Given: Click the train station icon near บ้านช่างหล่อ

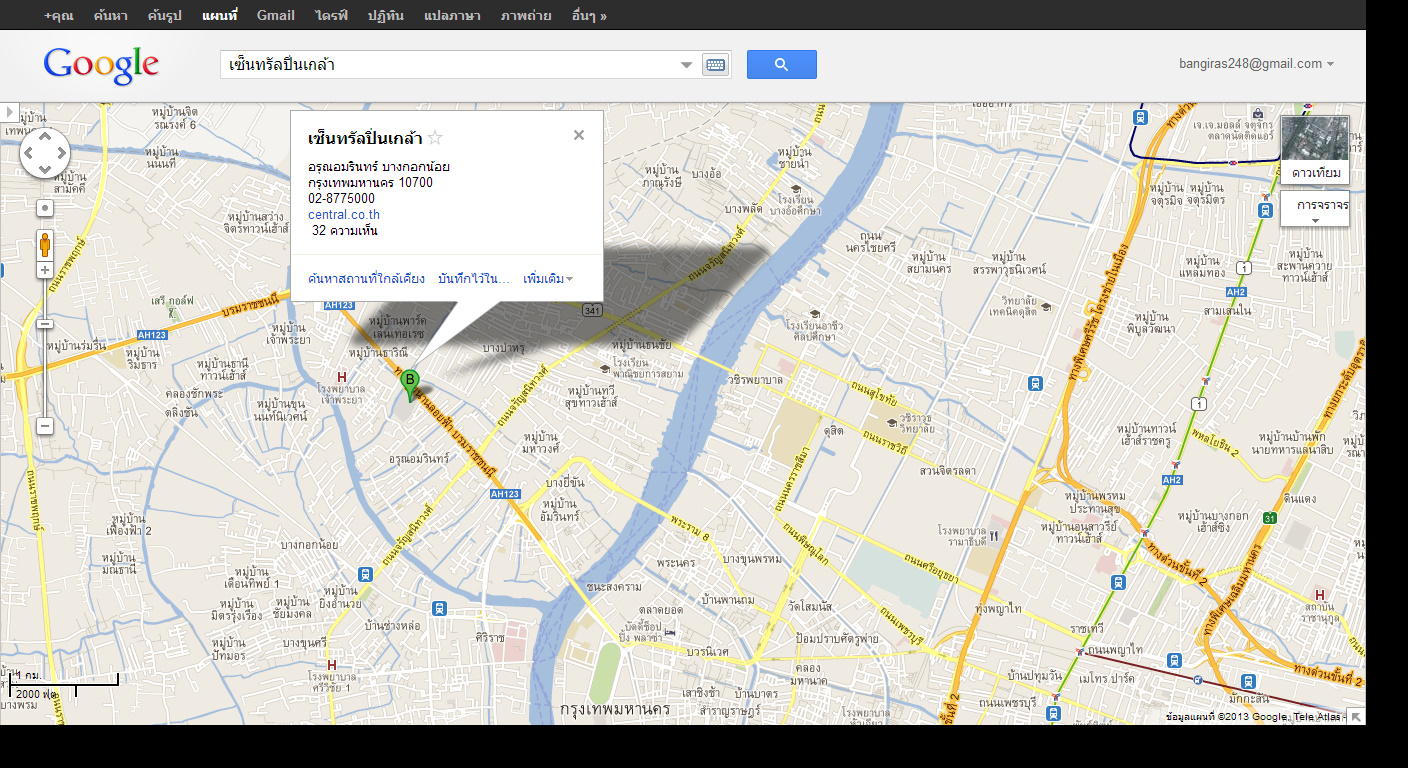Looking at the screenshot, I should click(439, 608).
